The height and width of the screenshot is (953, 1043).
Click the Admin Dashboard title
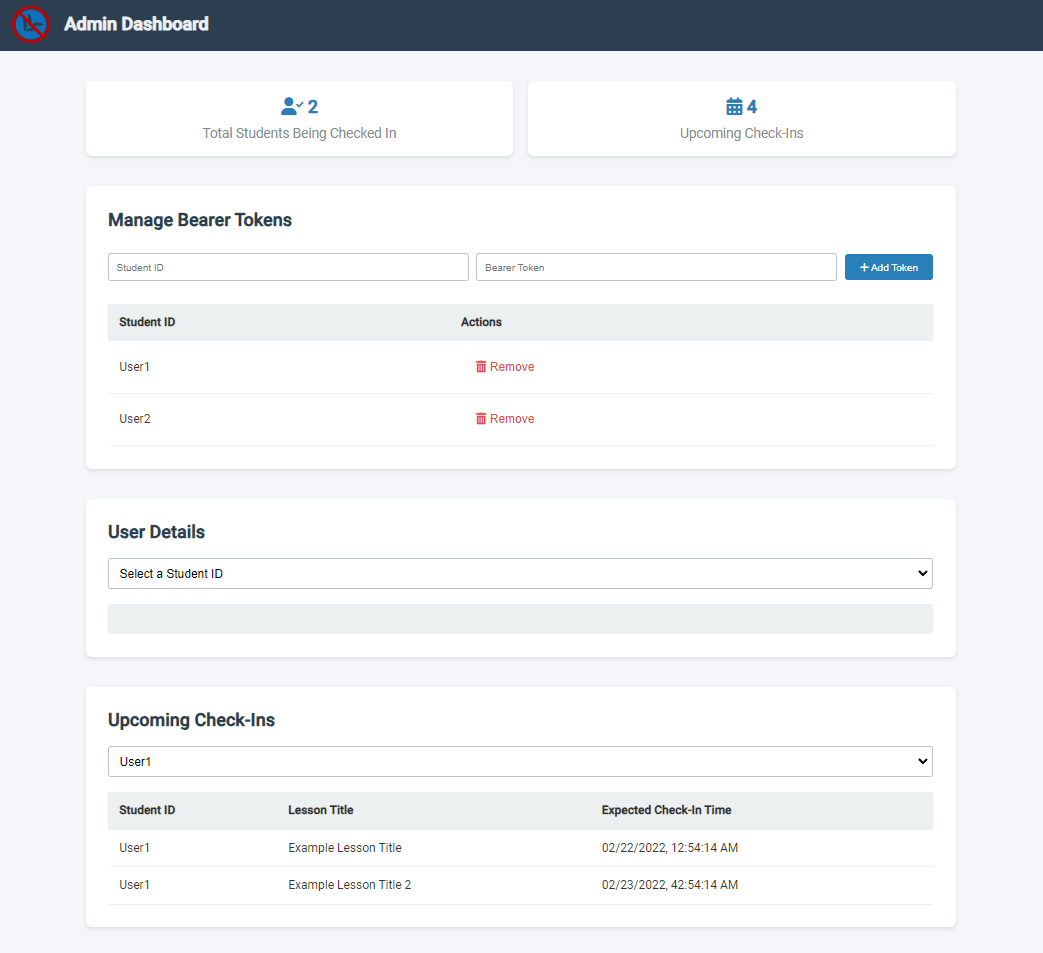click(136, 23)
